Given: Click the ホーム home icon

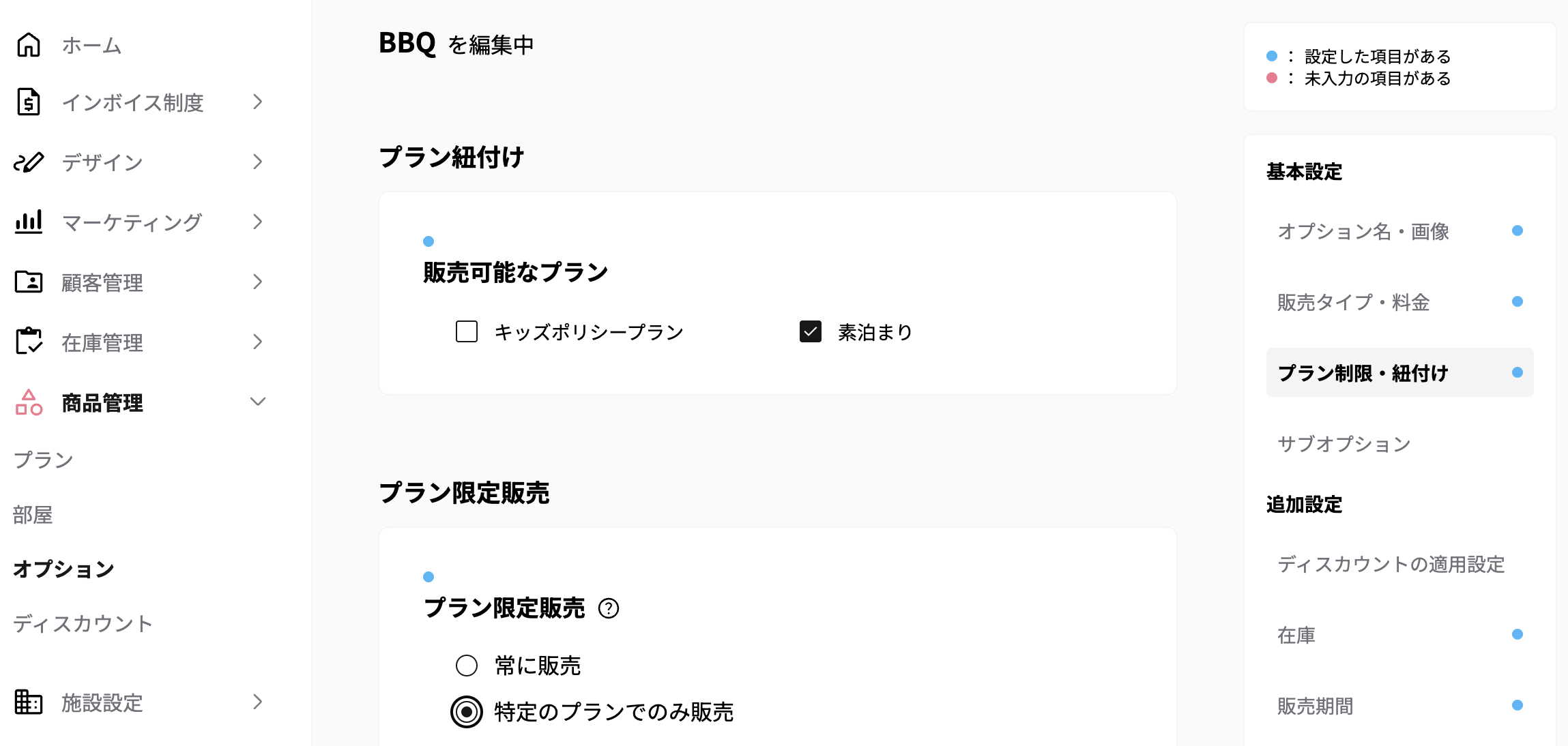Looking at the screenshot, I should point(27,45).
